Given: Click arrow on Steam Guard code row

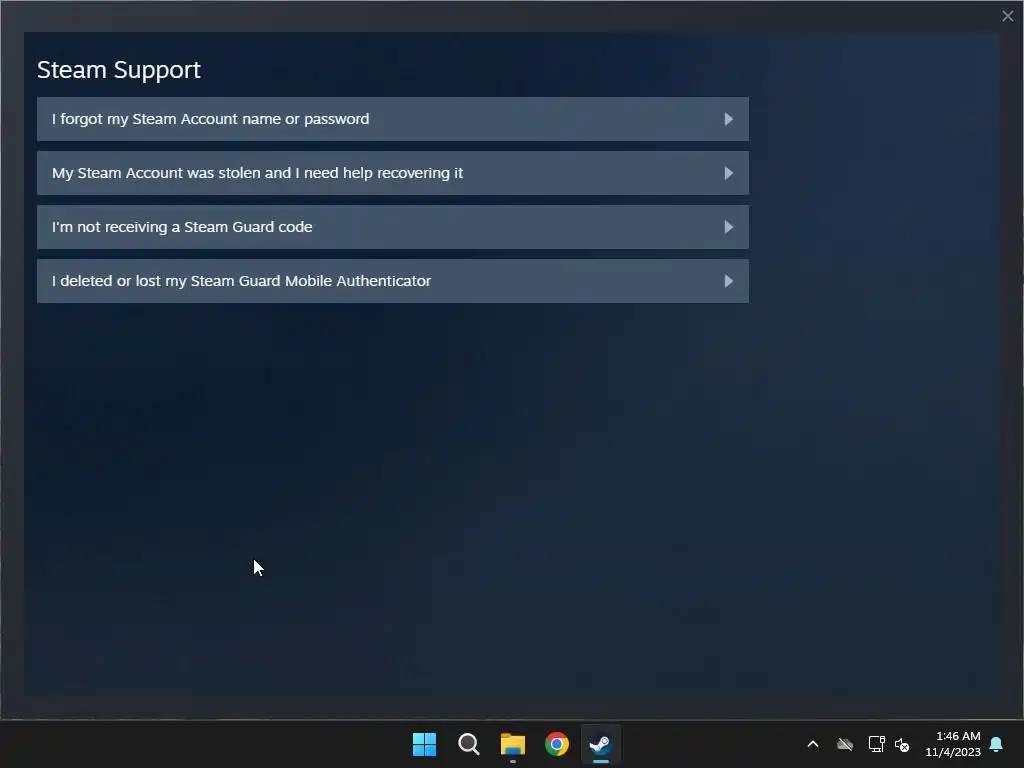Looking at the screenshot, I should (728, 227).
